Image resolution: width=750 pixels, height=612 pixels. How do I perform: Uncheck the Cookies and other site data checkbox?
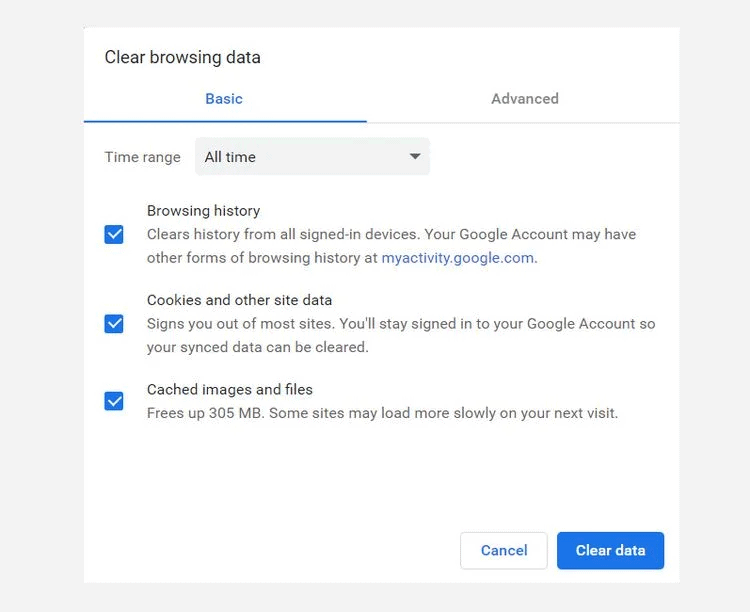pos(114,324)
